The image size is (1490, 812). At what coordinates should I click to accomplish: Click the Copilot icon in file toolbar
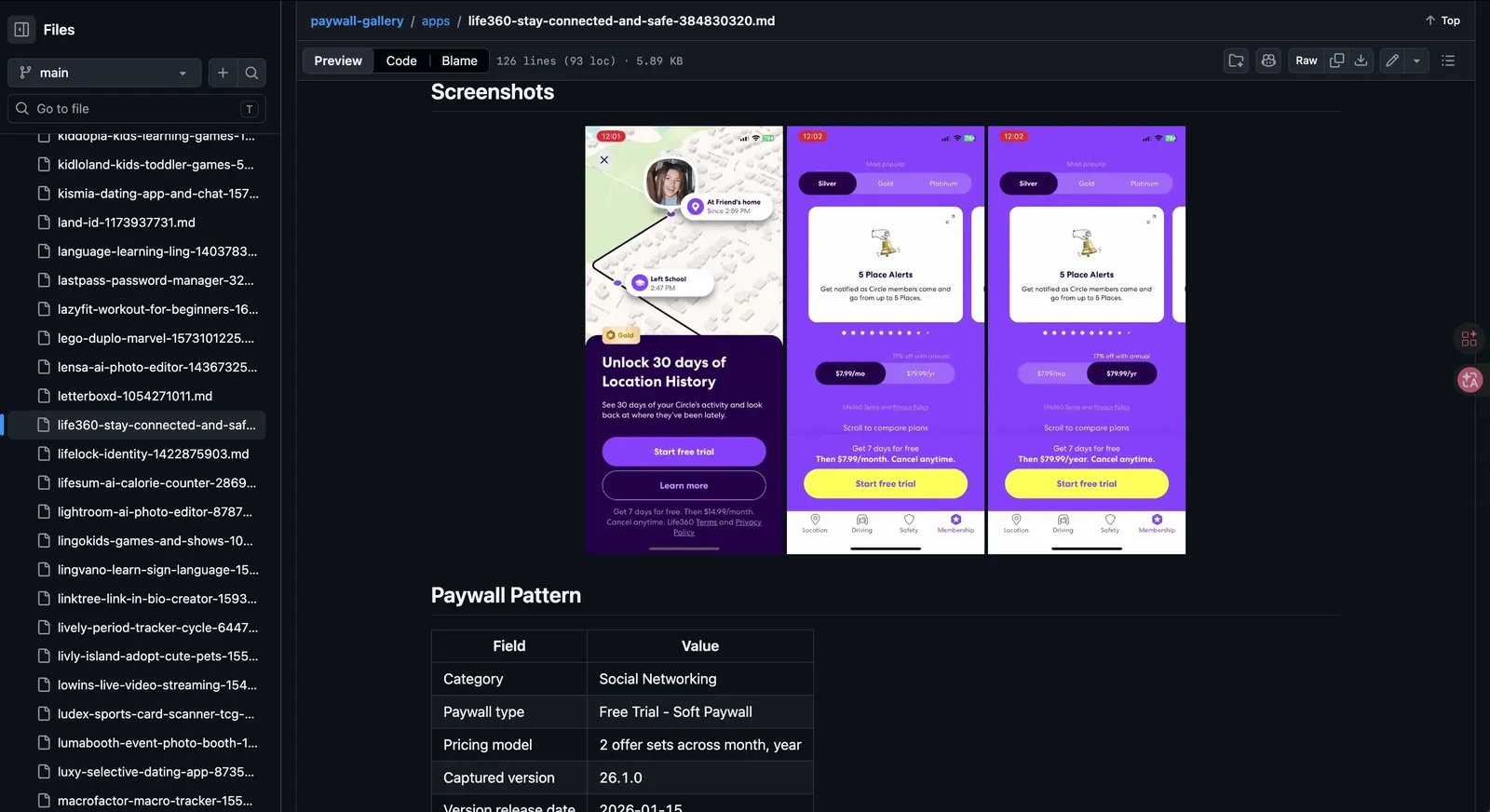(1268, 61)
